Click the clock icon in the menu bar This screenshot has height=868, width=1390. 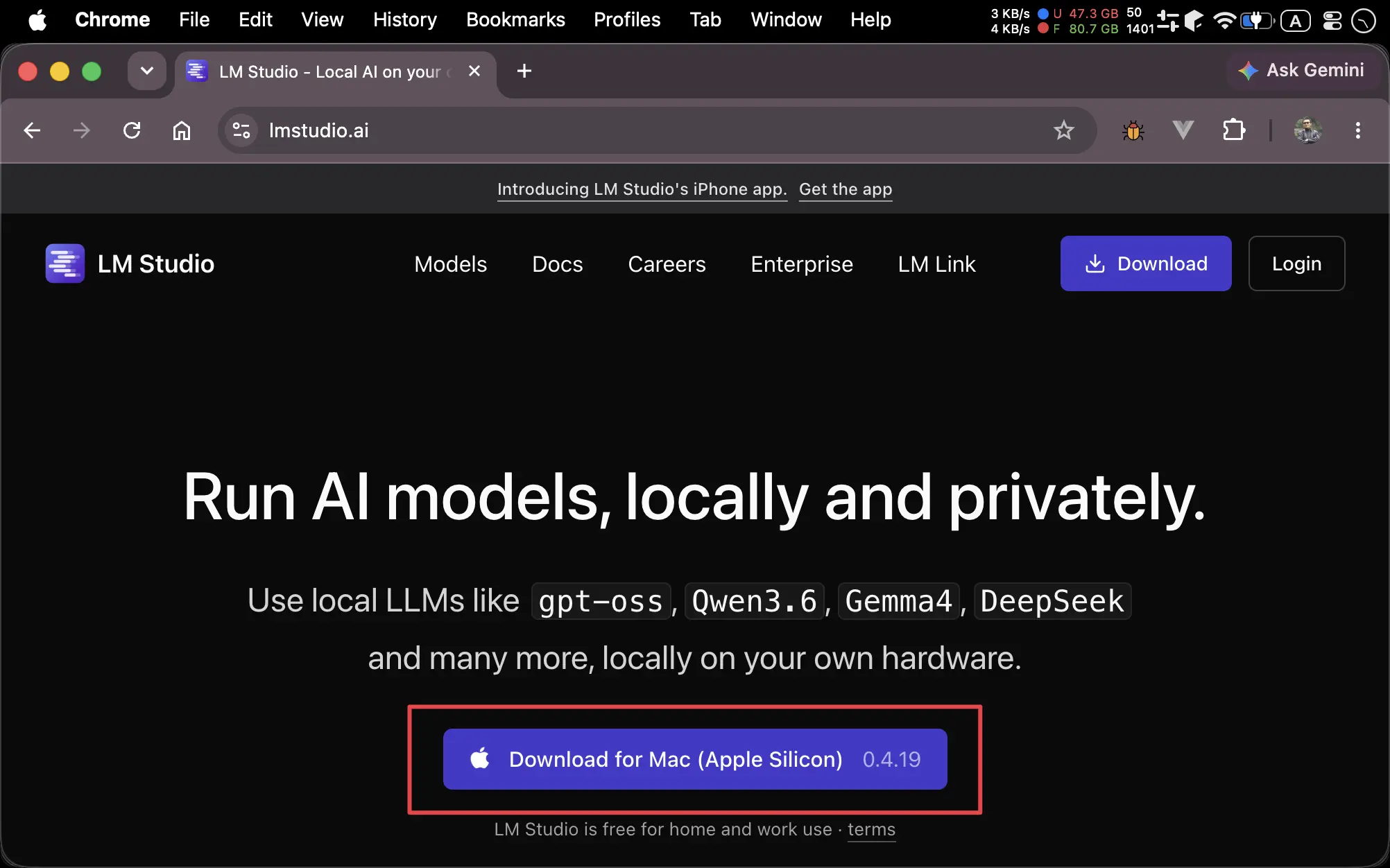(1364, 20)
